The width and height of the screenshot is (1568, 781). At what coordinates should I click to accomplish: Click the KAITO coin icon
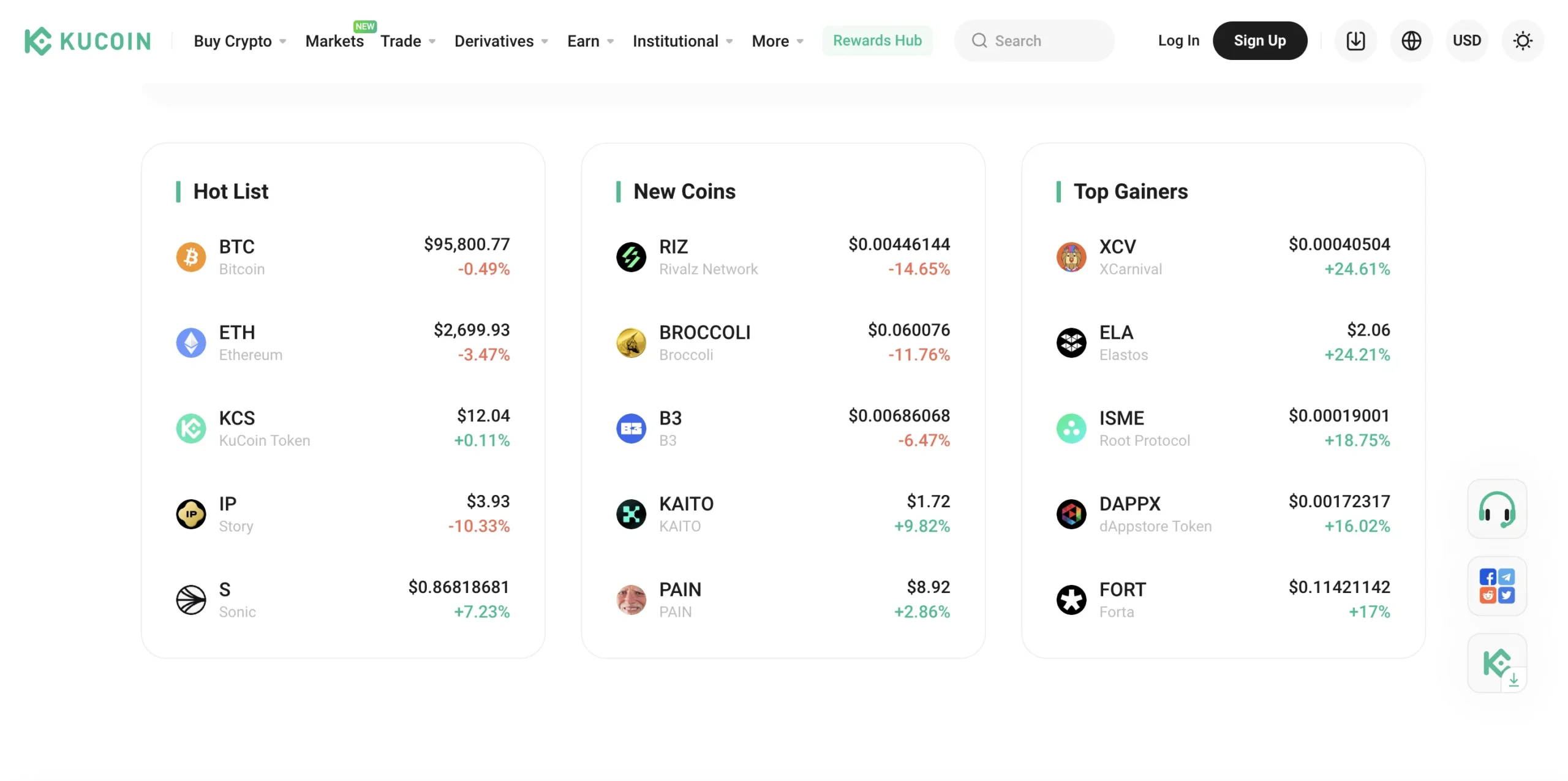631,514
